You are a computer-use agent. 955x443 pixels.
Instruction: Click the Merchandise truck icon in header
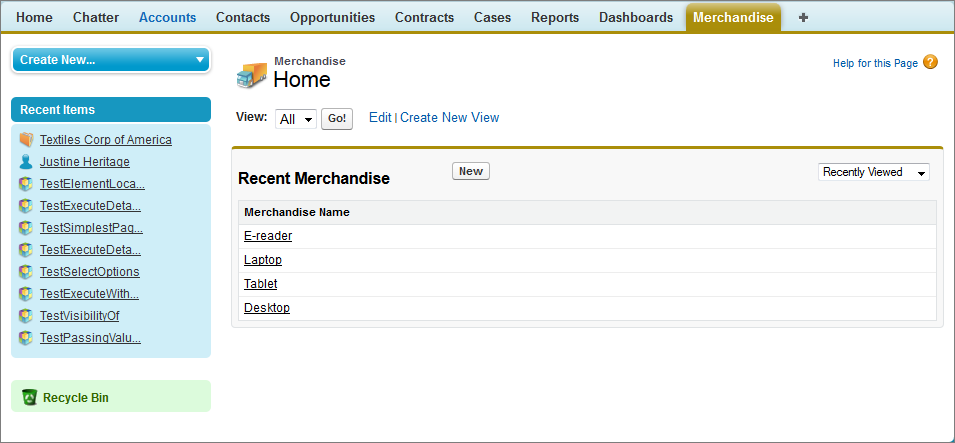click(252, 75)
